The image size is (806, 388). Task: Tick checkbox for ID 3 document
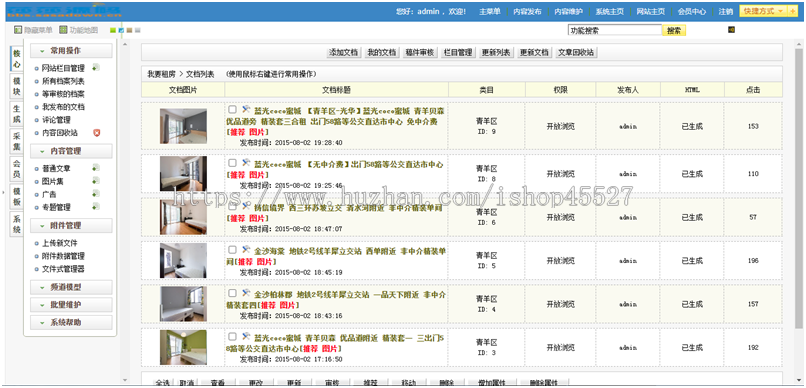click(232, 337)
